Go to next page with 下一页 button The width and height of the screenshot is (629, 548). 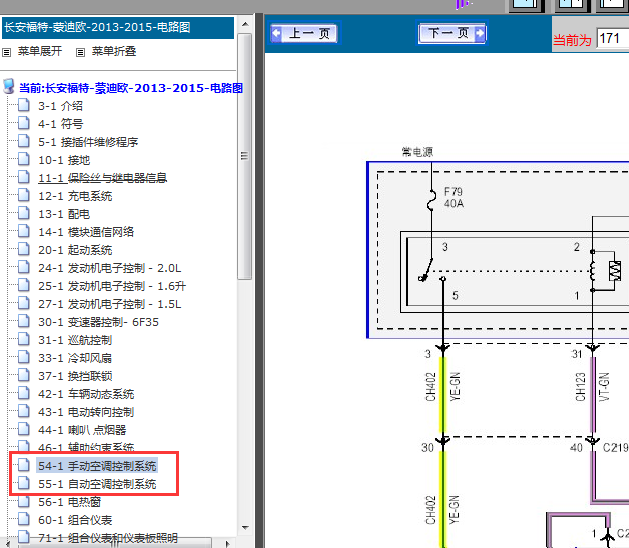pyautogui.click(x=452, y=33)
